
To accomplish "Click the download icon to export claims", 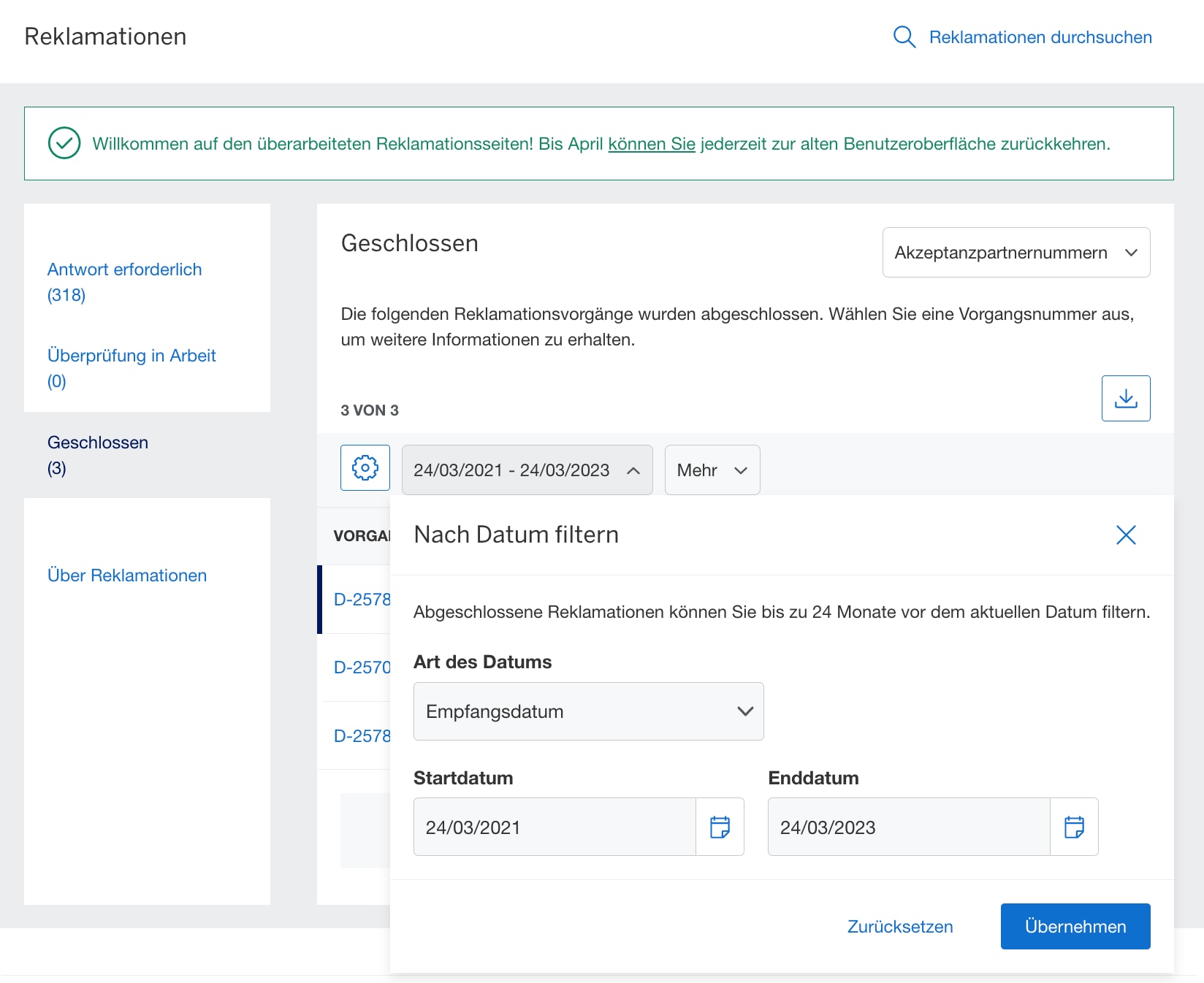I will (x=1126, y=397).
